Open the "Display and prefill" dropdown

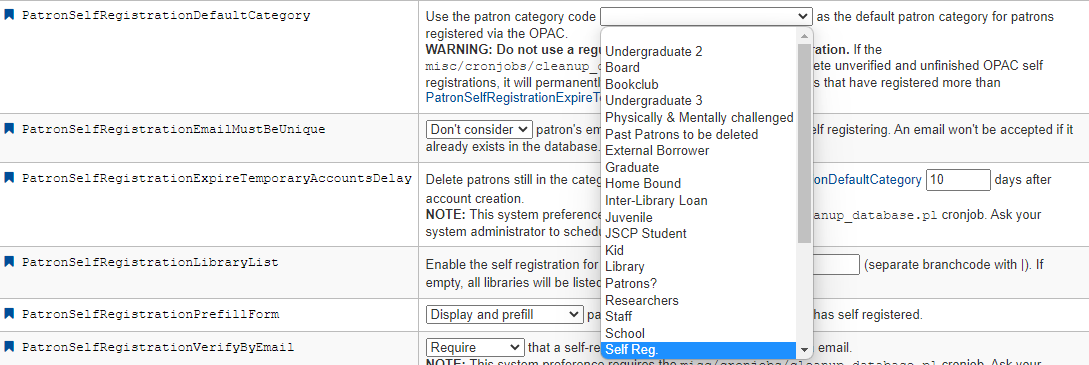(x=504, y=314)
